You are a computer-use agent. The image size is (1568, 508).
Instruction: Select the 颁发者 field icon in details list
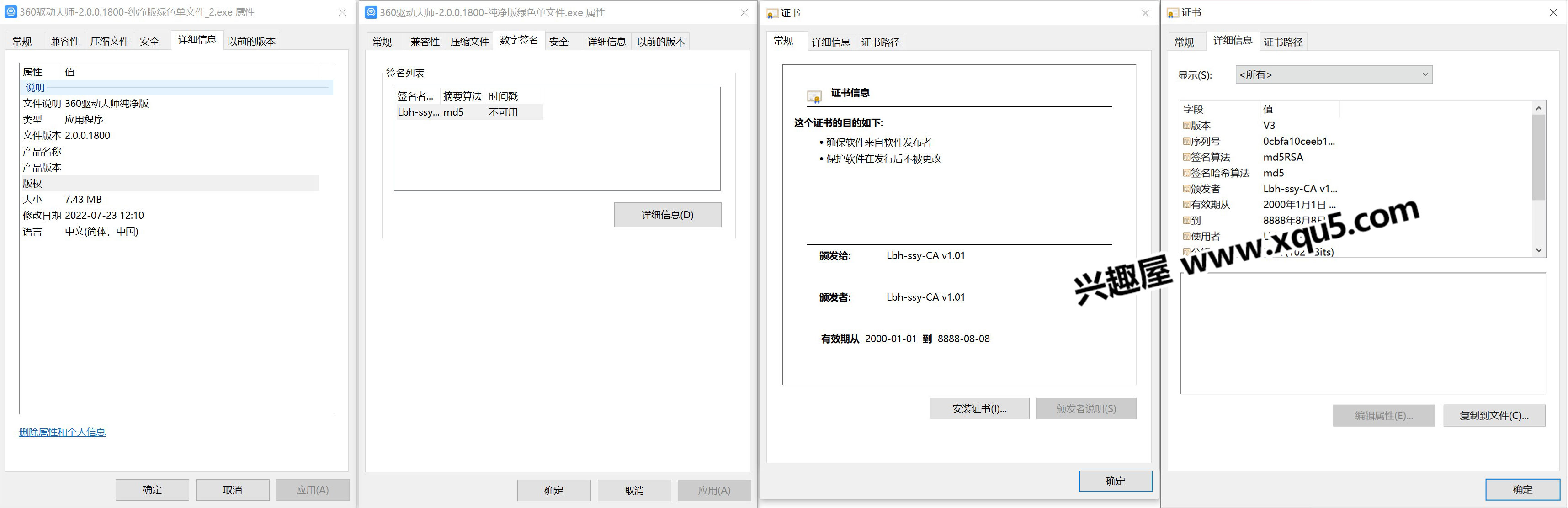1186,189
